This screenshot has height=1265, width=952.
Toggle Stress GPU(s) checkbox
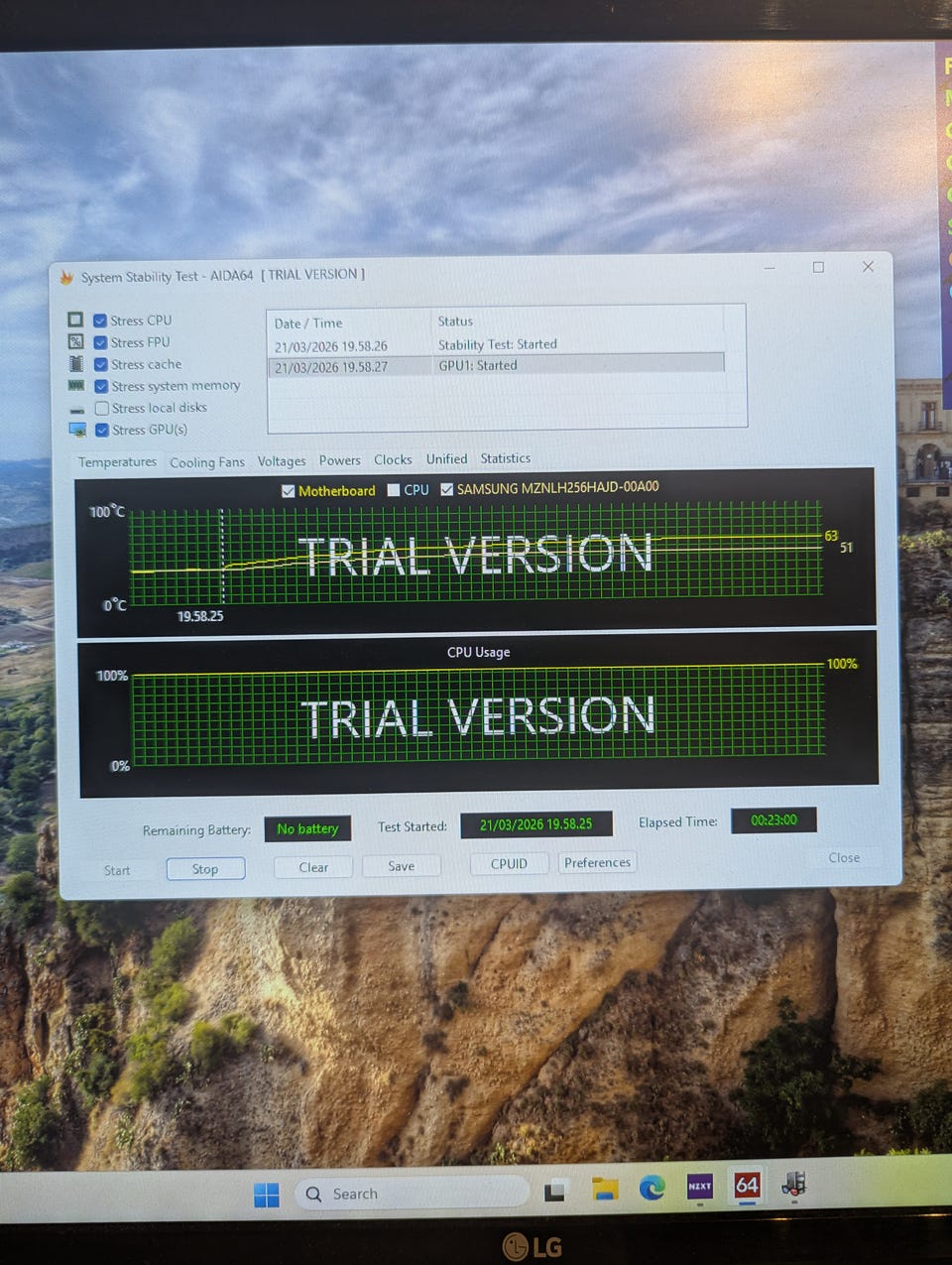(x=102, y=430)
